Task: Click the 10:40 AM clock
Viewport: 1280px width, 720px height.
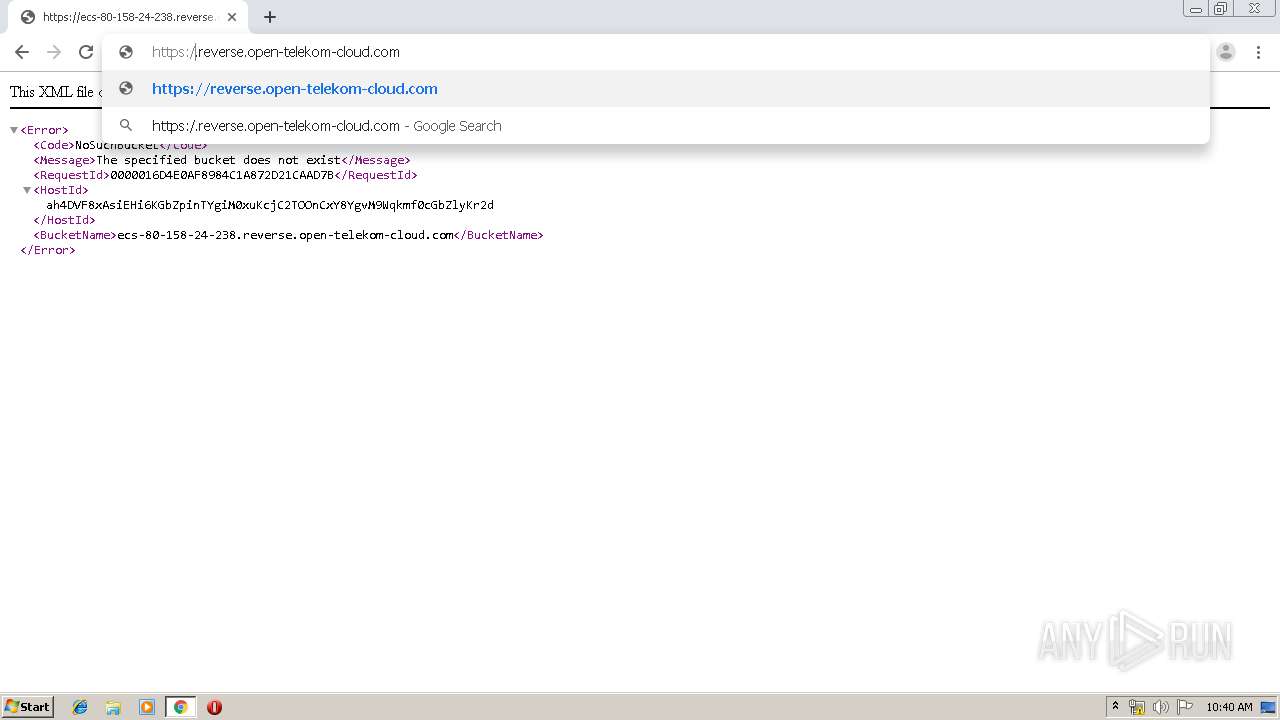Action: pos(1229,707)
